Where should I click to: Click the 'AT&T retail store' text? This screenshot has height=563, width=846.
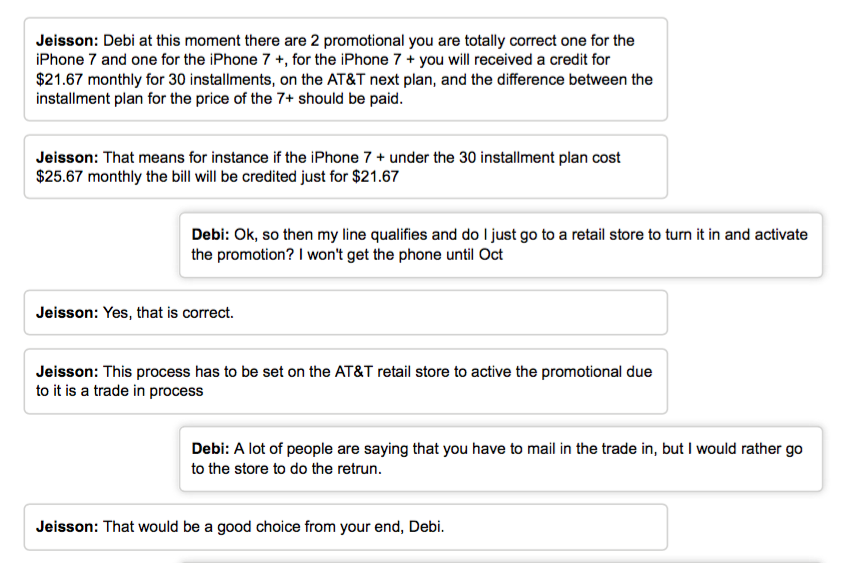(x=392, y=371)
